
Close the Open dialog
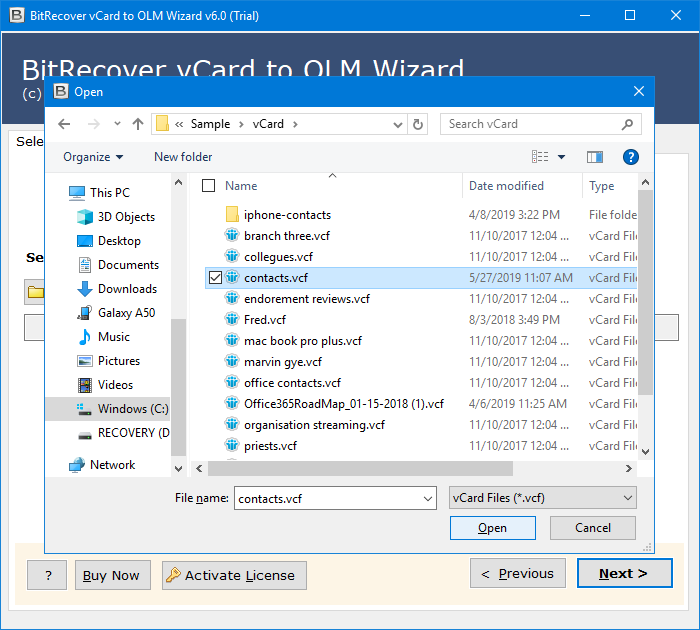coord(639,92)
